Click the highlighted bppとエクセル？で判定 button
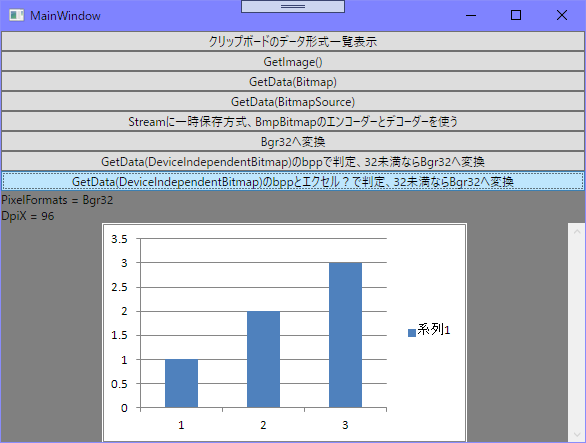Viewport: 586px width, 443px height. point(293,181)
